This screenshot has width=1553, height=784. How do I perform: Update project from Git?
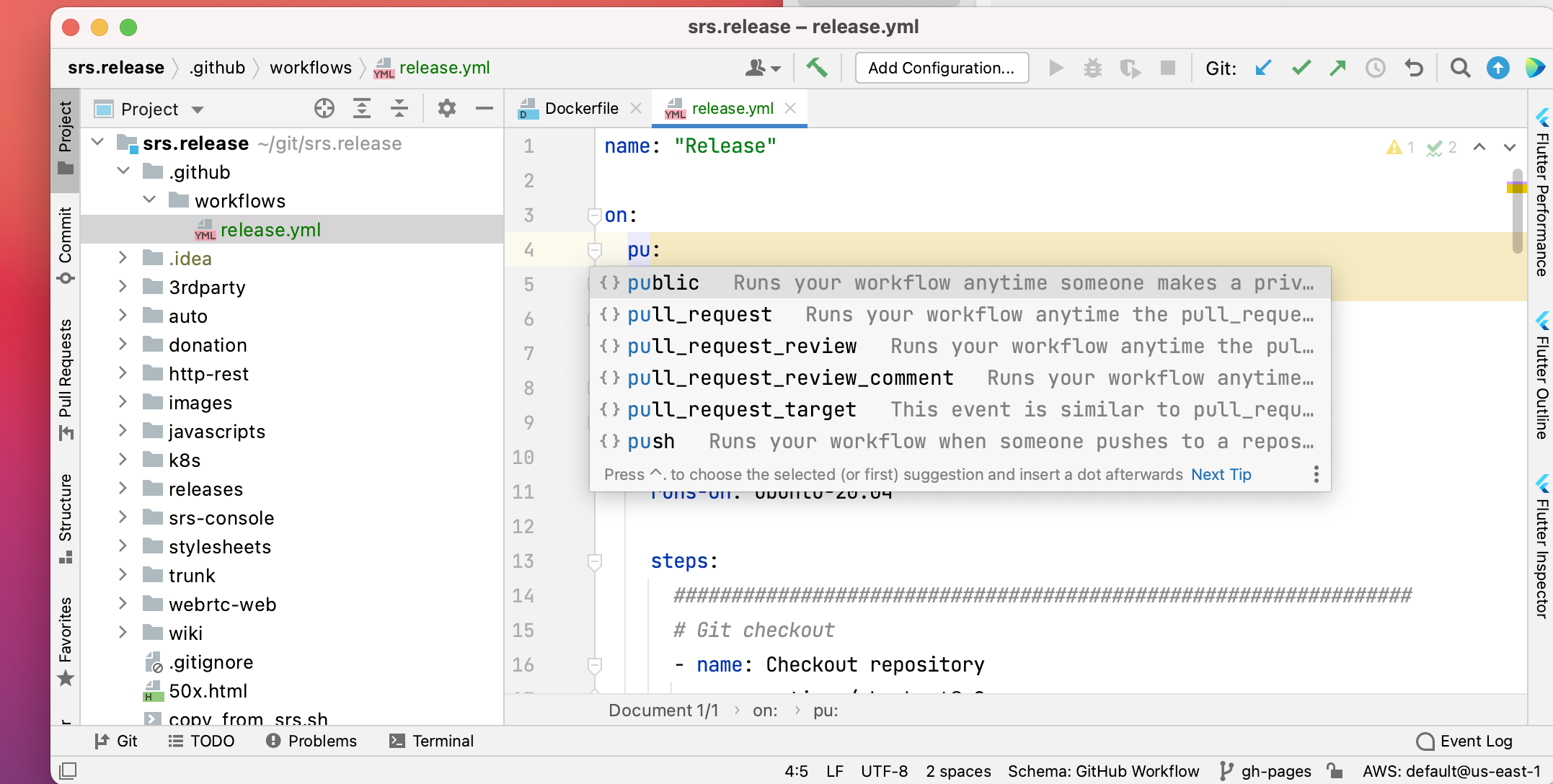tap(1262, 68)
